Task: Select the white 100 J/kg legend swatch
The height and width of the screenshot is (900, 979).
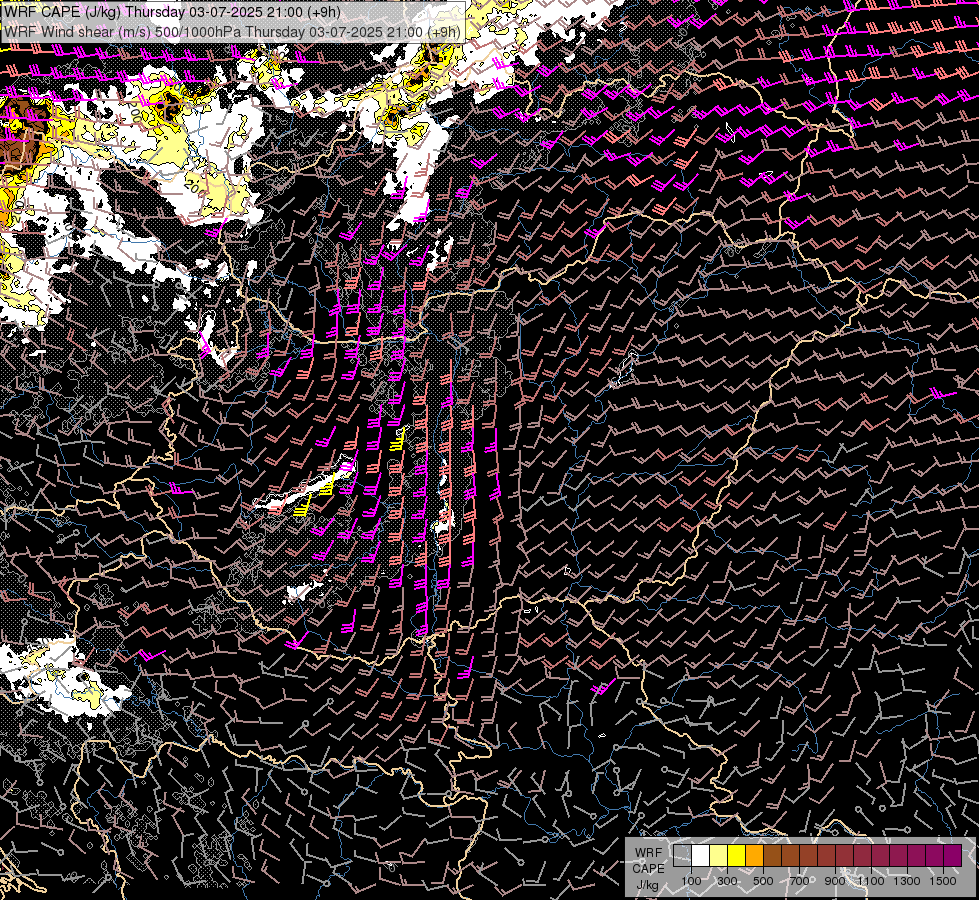Action: point(700,855)
